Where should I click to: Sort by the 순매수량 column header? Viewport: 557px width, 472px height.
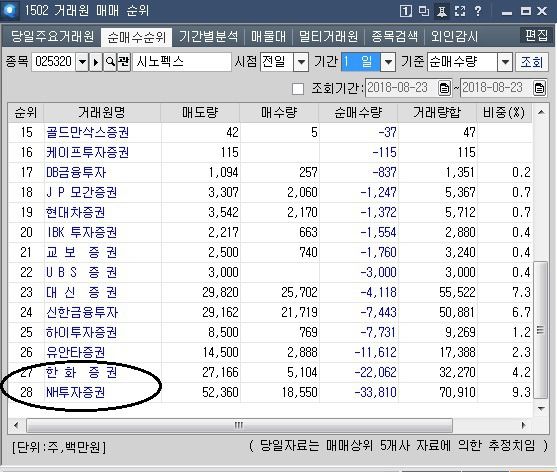pos(358,113)
